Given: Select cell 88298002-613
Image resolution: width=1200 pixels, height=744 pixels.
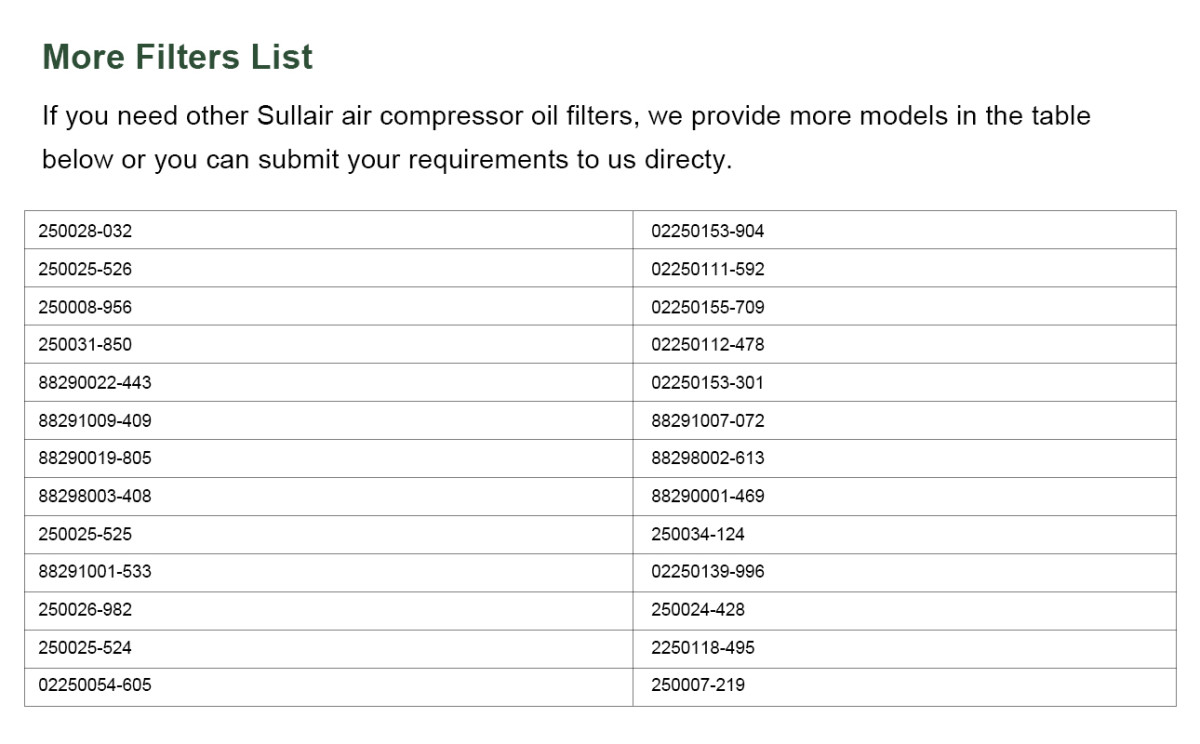Looking at the screenshot, I should 904,458.
